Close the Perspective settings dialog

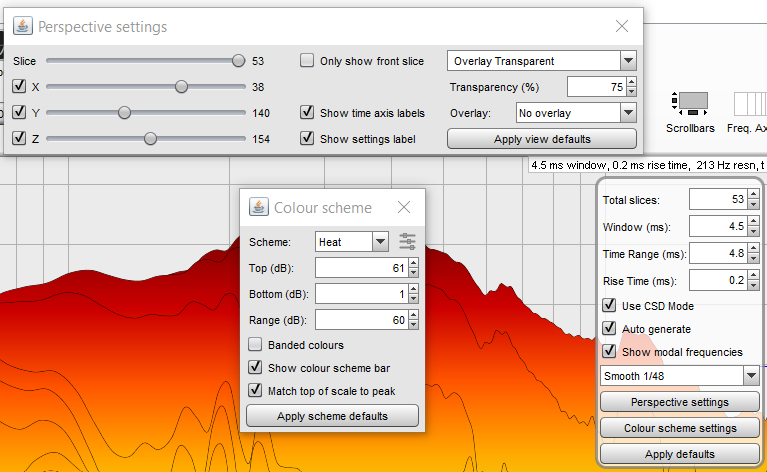(622, 26)
